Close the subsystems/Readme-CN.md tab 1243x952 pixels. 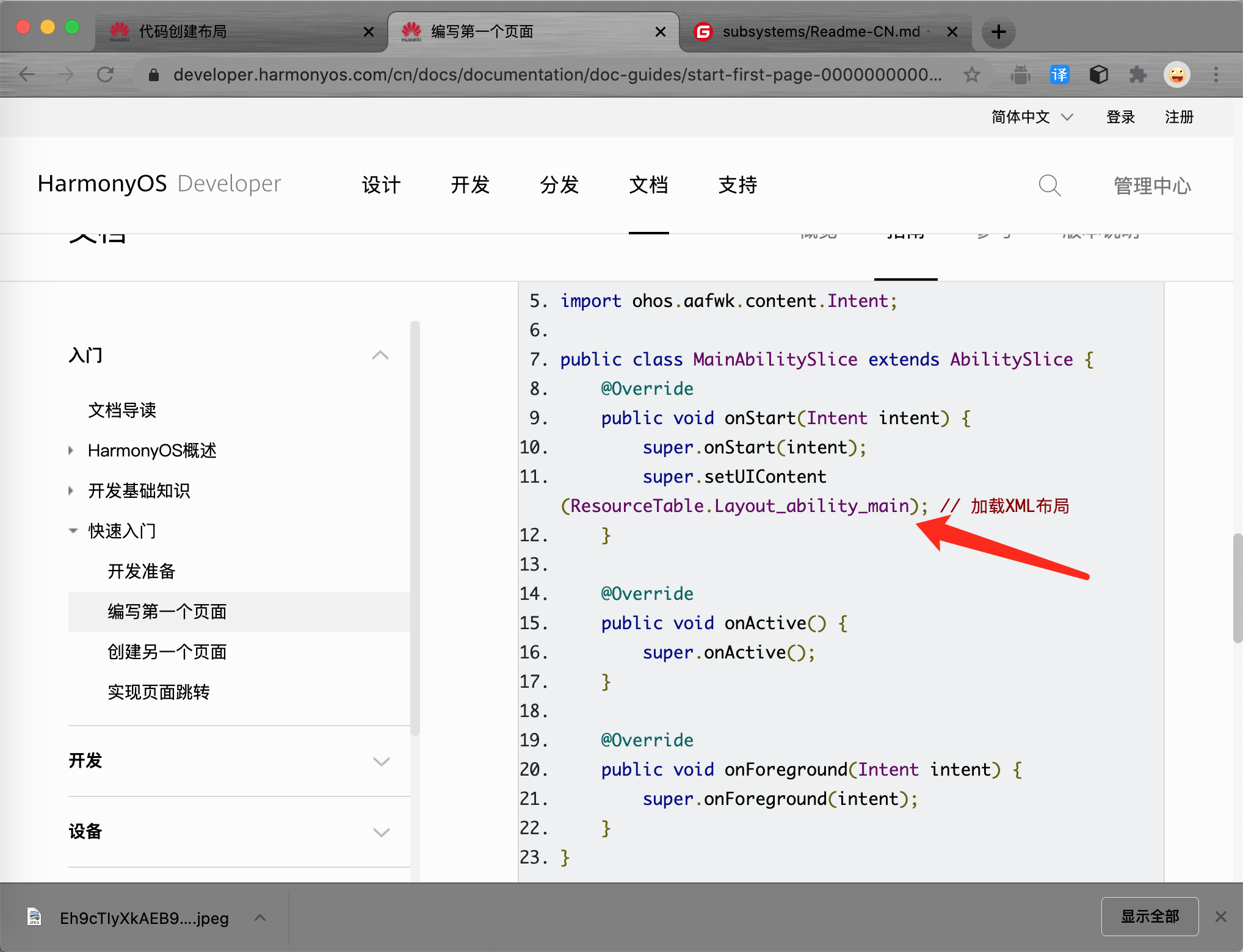pos(952,32)
